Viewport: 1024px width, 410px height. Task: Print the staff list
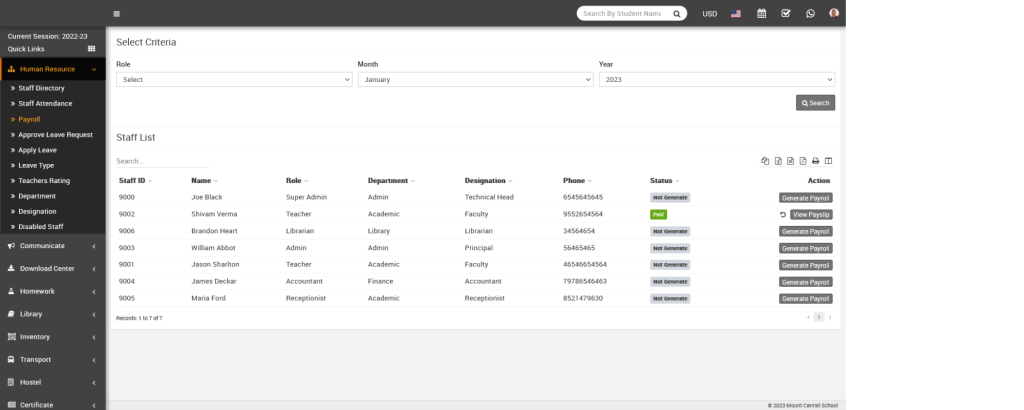(x=816, y=161)
